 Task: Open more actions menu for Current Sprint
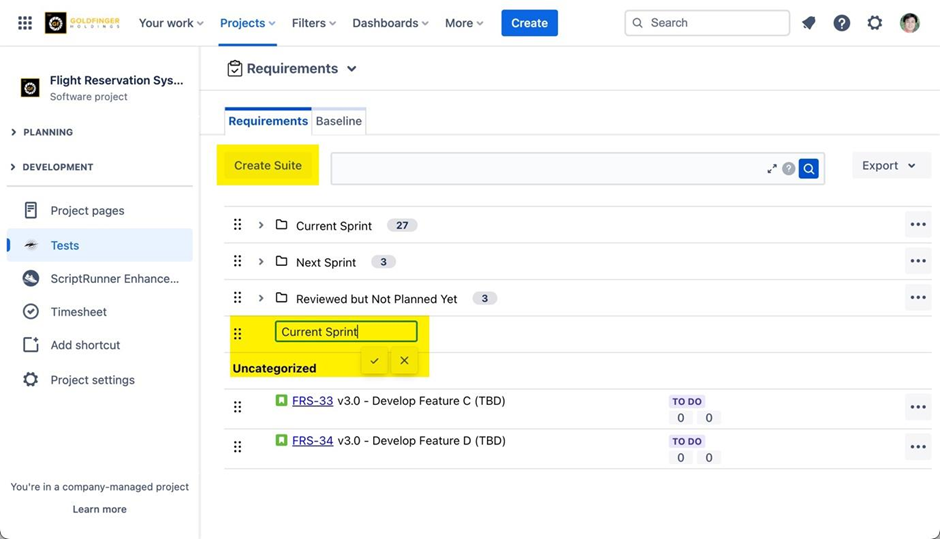pos(917,225)
